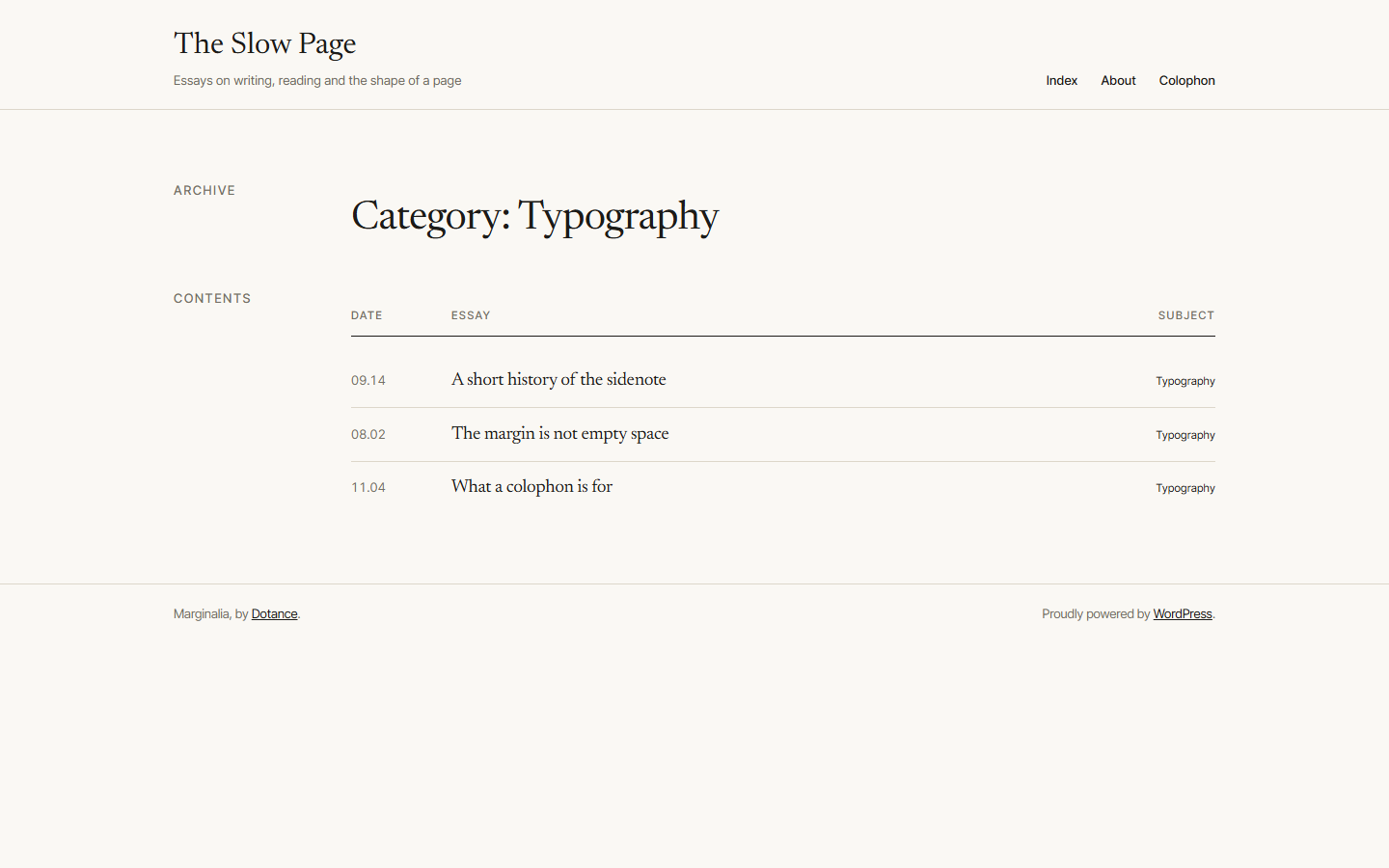Click the SUBJECT column header
The image size is (1389, 868).
point(1186,315)
